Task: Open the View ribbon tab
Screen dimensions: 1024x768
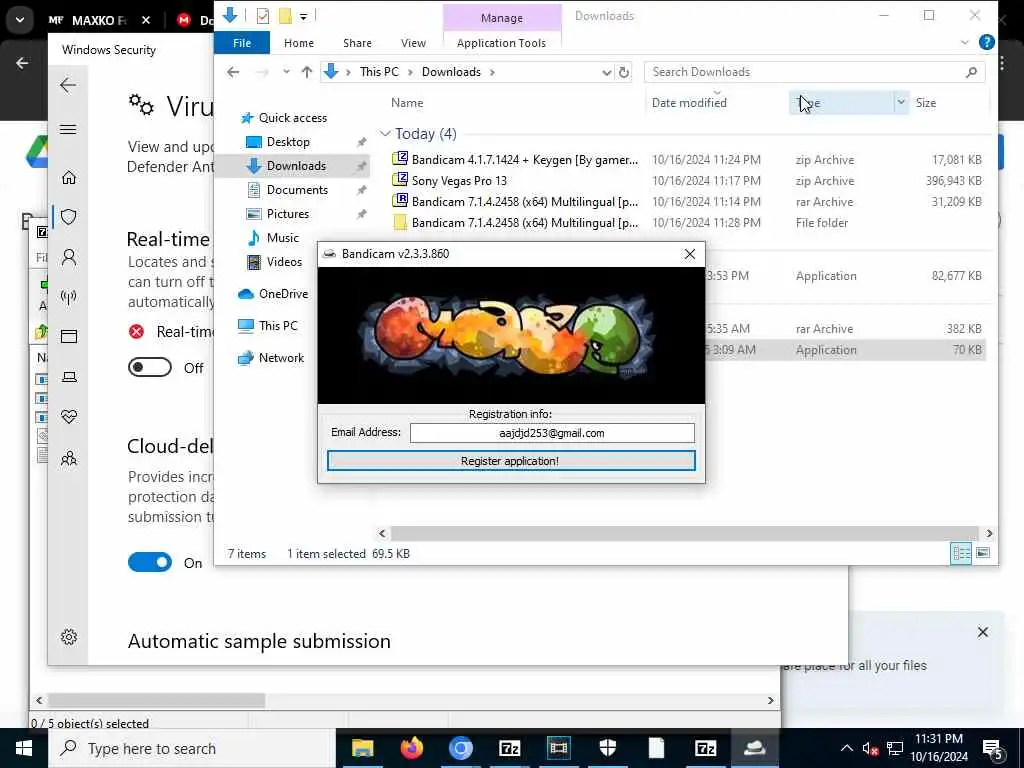Action: tap(413, 43)
